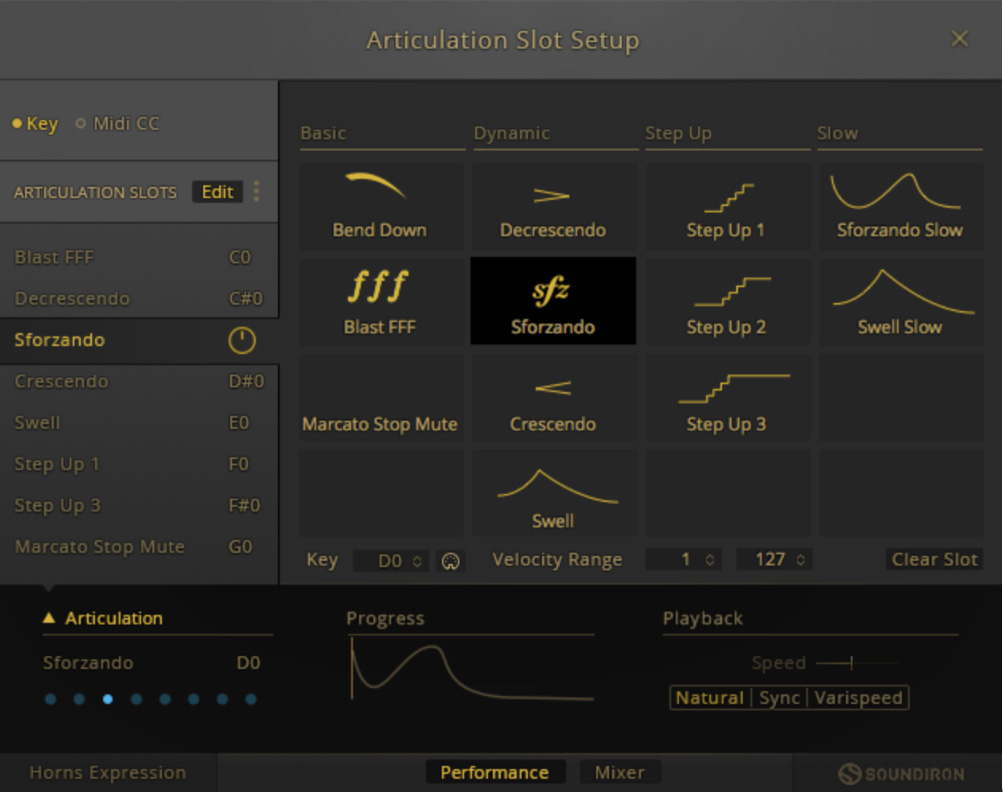Pick the Marcato Stop Mute tile
This screenshot has width=1003, height=792.
point(381,399)
